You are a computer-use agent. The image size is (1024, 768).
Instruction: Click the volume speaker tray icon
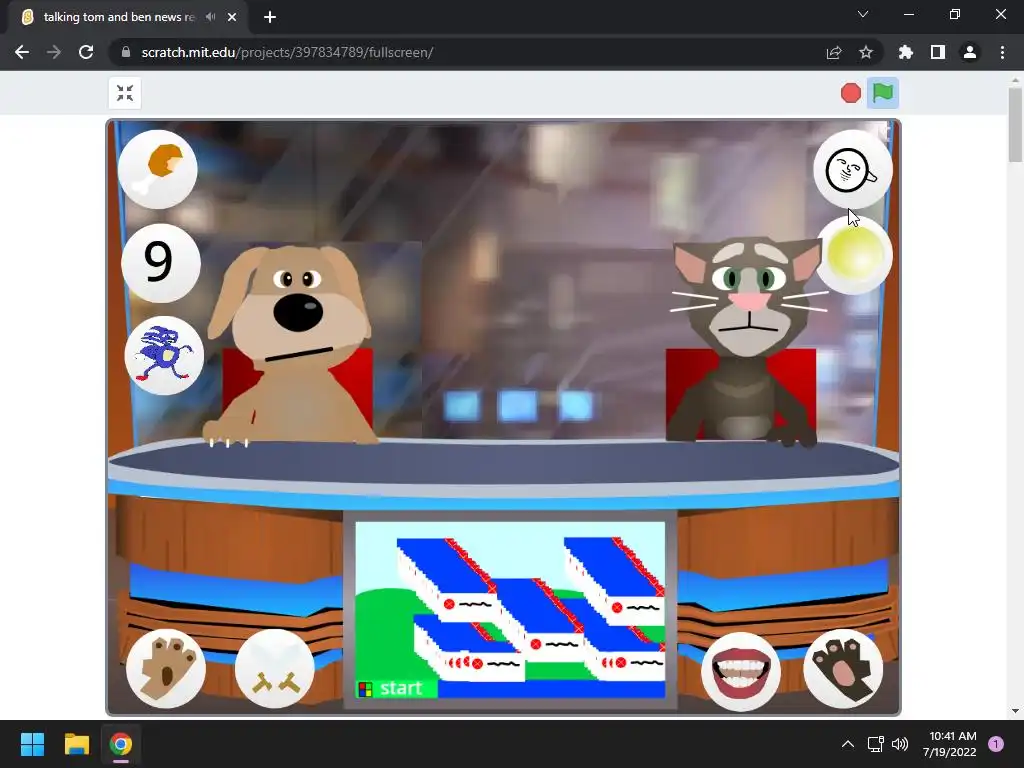coord(900,744)
